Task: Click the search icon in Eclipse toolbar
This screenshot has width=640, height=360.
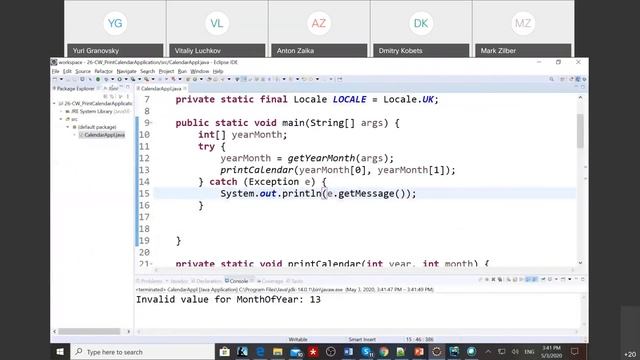Action: 552,79
